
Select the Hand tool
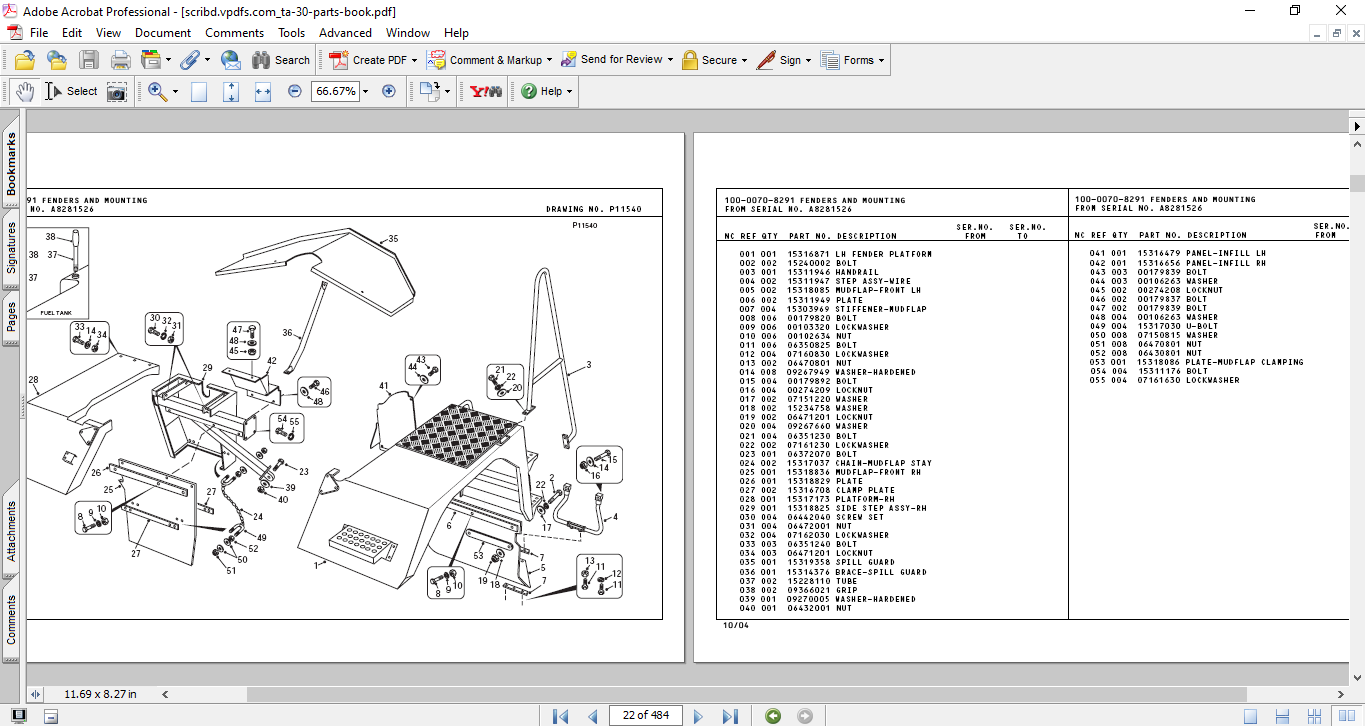click(x=24, y=91)
